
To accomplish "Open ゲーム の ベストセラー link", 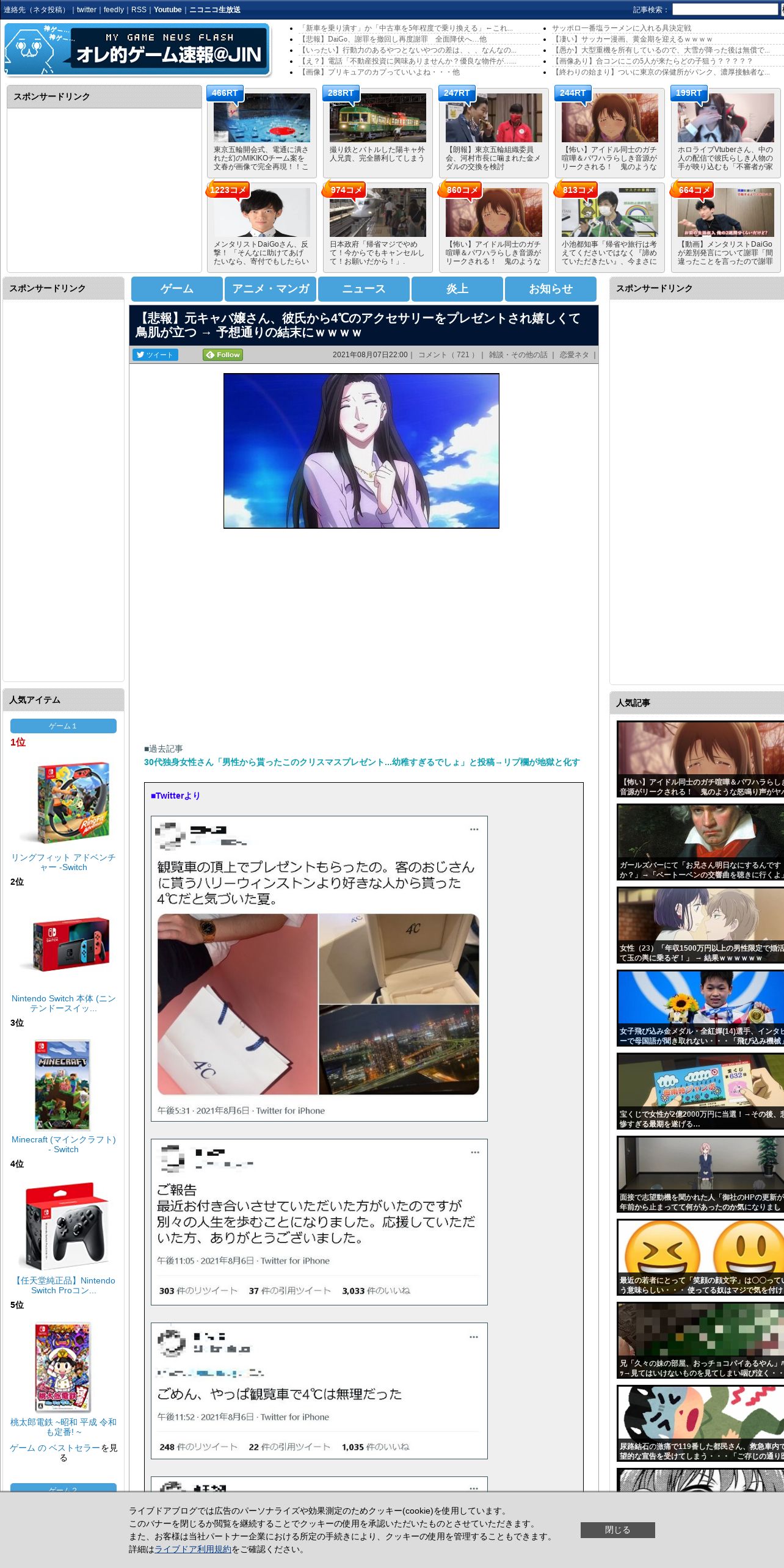I will [55, 1448].
